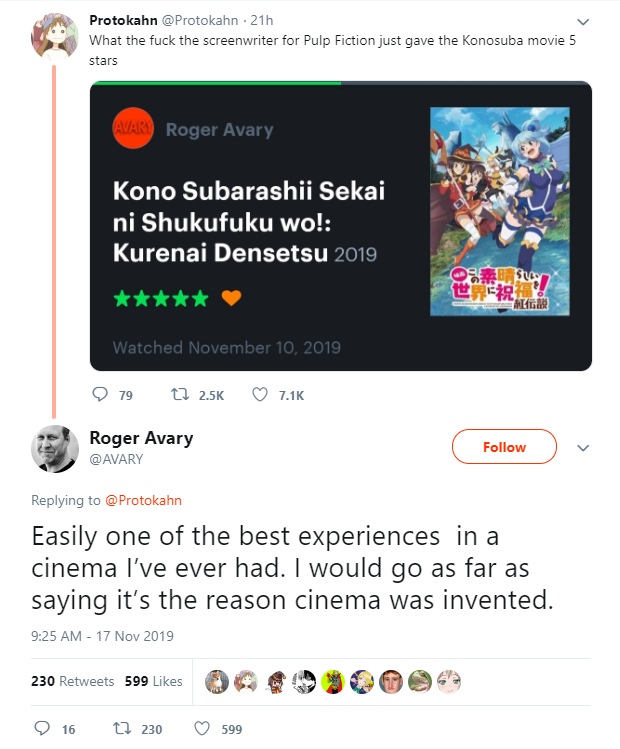Open Protokahn's profile avatar
The height and width of the screenshot is (749, 620).
click(x=52, y=37)
